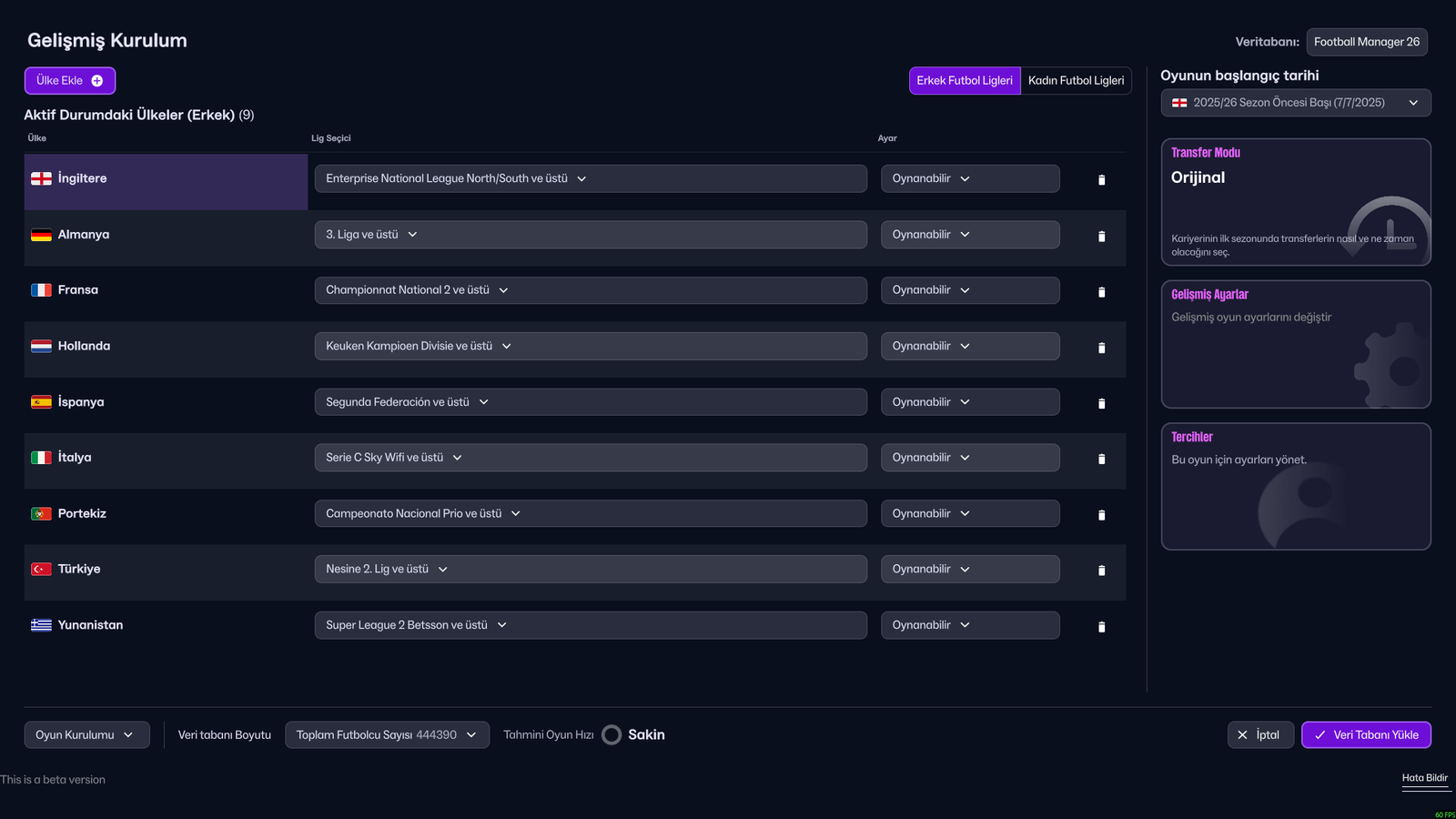Open the Gelişmiş Ayarlar panel

coord(1295,344)
